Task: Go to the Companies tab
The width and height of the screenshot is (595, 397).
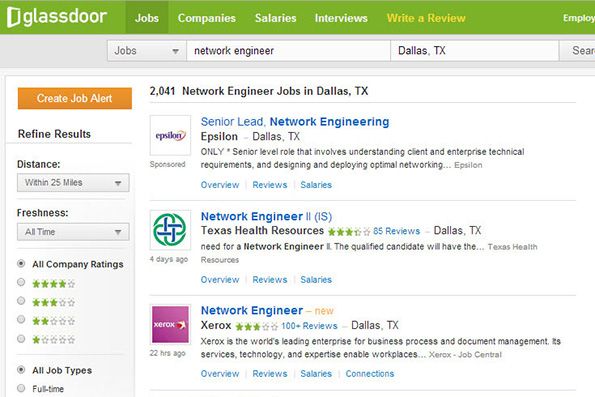Action: tap(207, 18)
